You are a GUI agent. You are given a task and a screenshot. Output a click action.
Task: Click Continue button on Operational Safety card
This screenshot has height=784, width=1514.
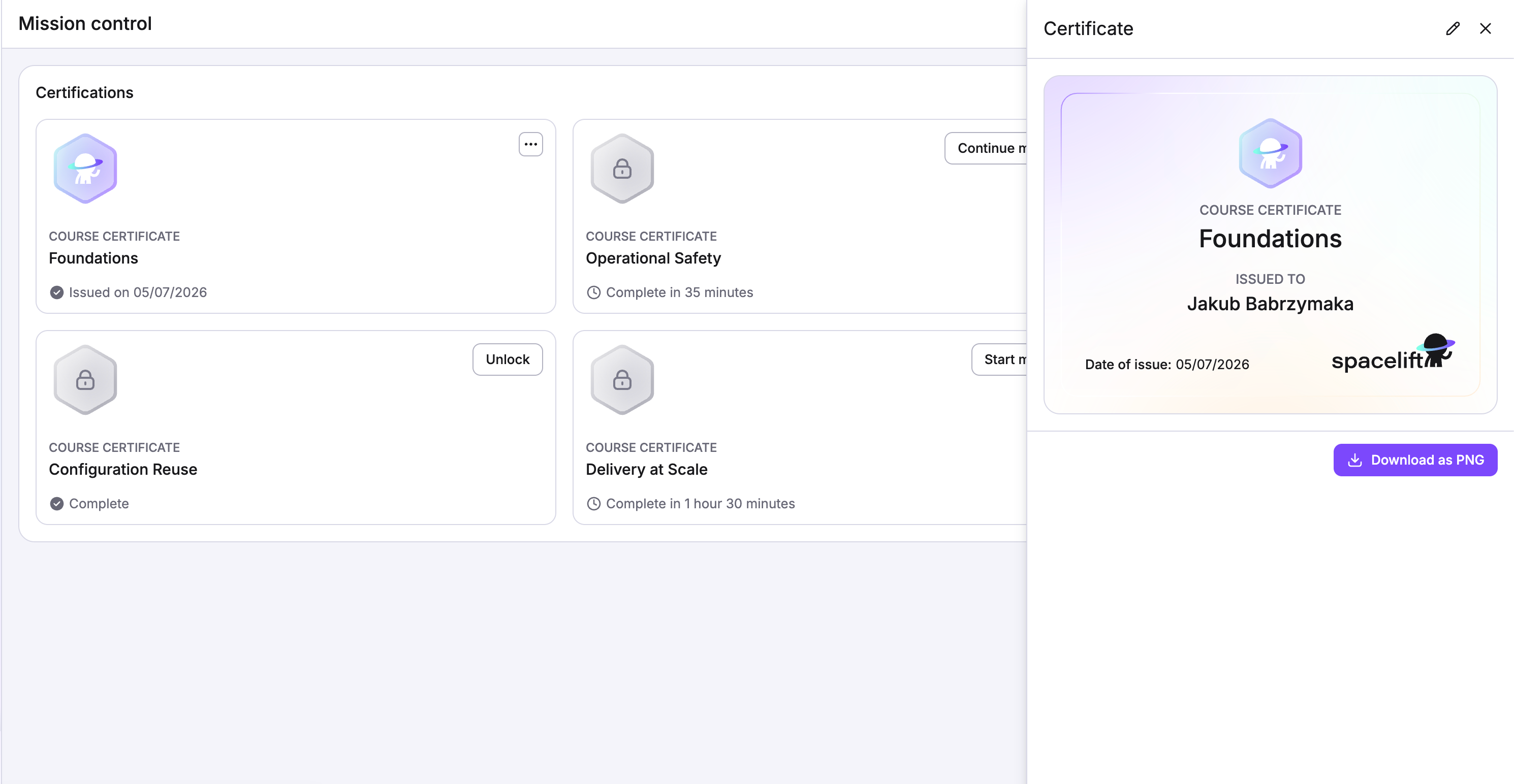tap(986, 148)
